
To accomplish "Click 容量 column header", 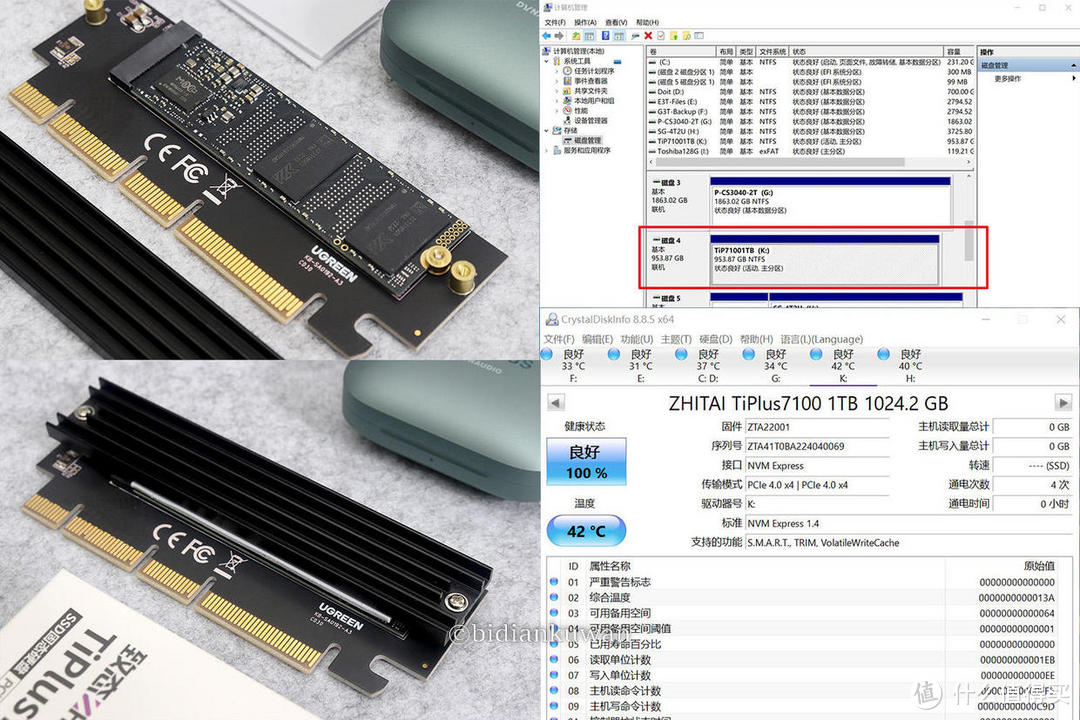I will [x=958, y=52].
